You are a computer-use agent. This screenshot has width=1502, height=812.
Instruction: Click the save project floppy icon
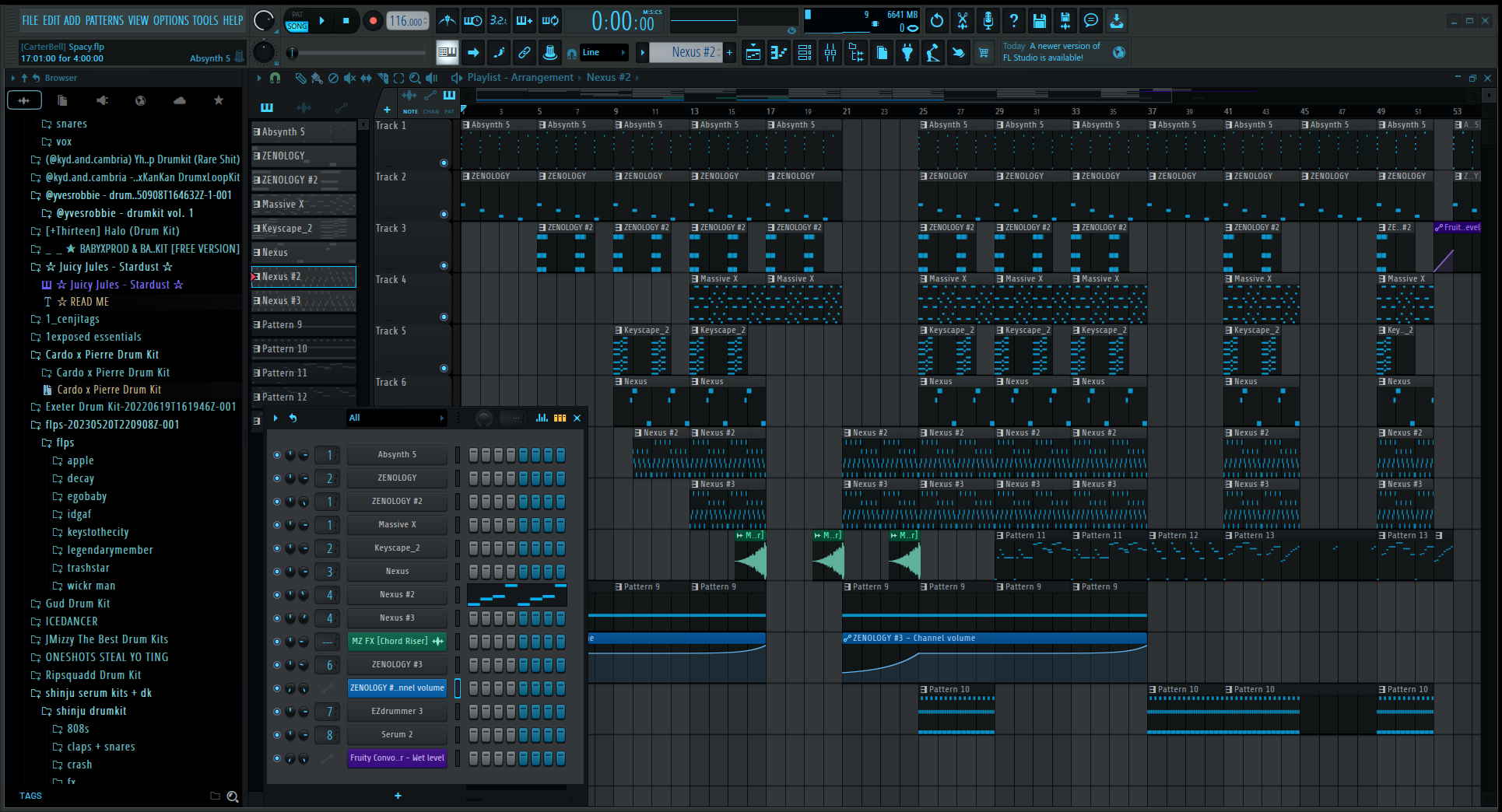(1039, 21)
